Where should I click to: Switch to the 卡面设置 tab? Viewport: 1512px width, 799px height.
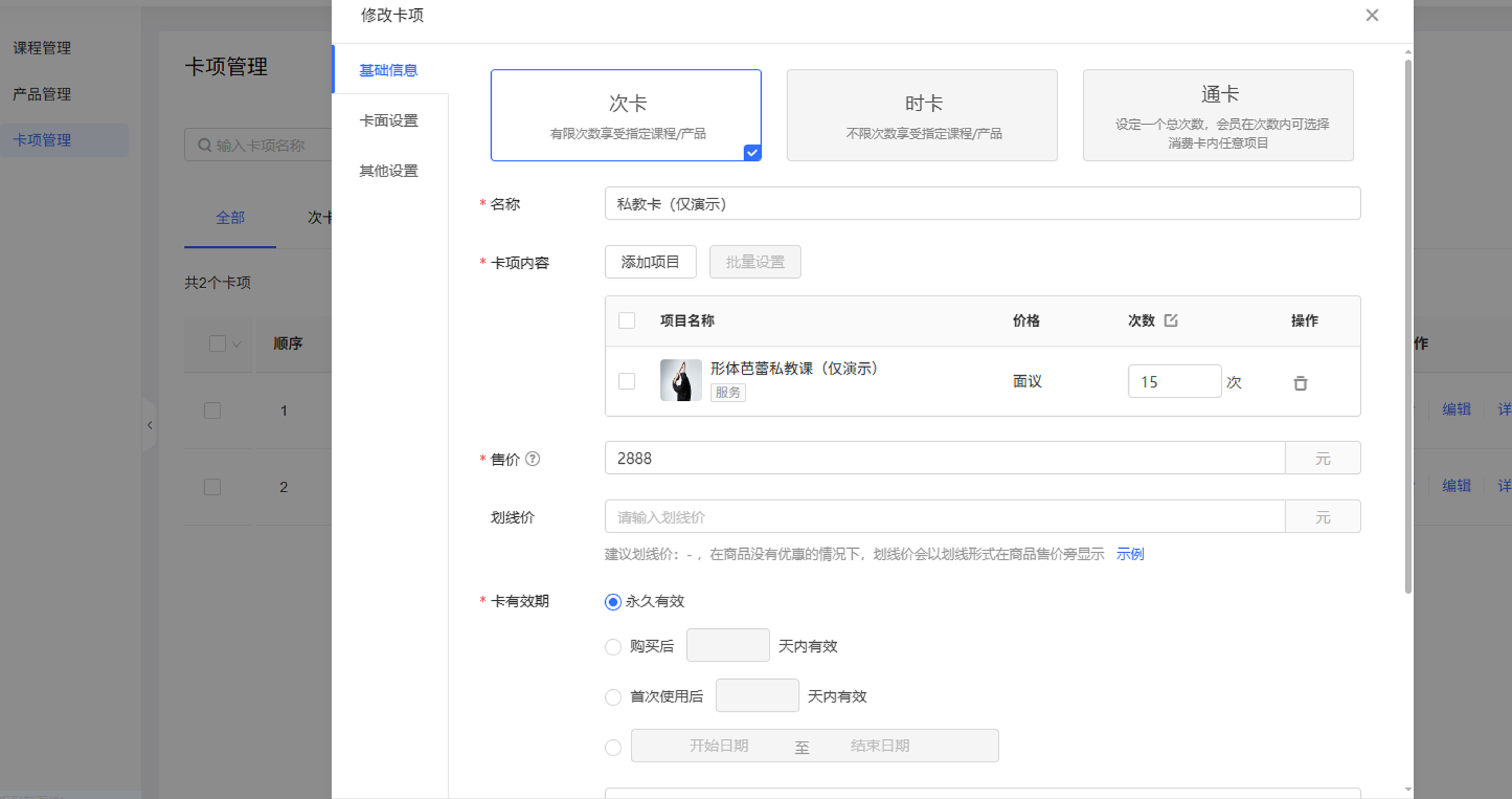pos(389,121)
